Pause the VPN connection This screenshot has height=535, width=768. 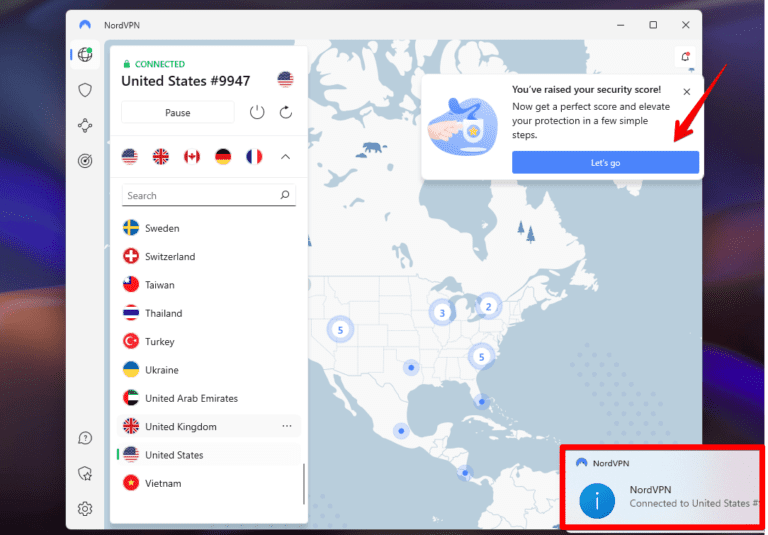(x=178, y=113)
